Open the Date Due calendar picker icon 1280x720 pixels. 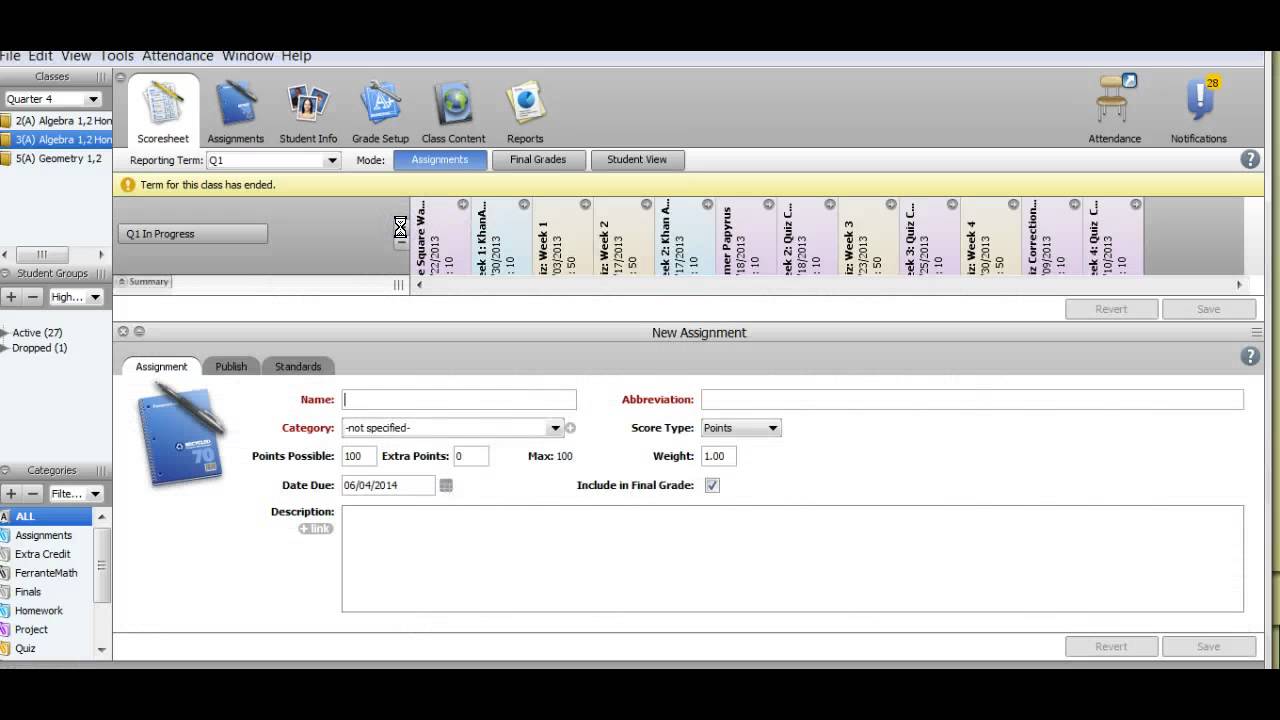coord(446,485)
